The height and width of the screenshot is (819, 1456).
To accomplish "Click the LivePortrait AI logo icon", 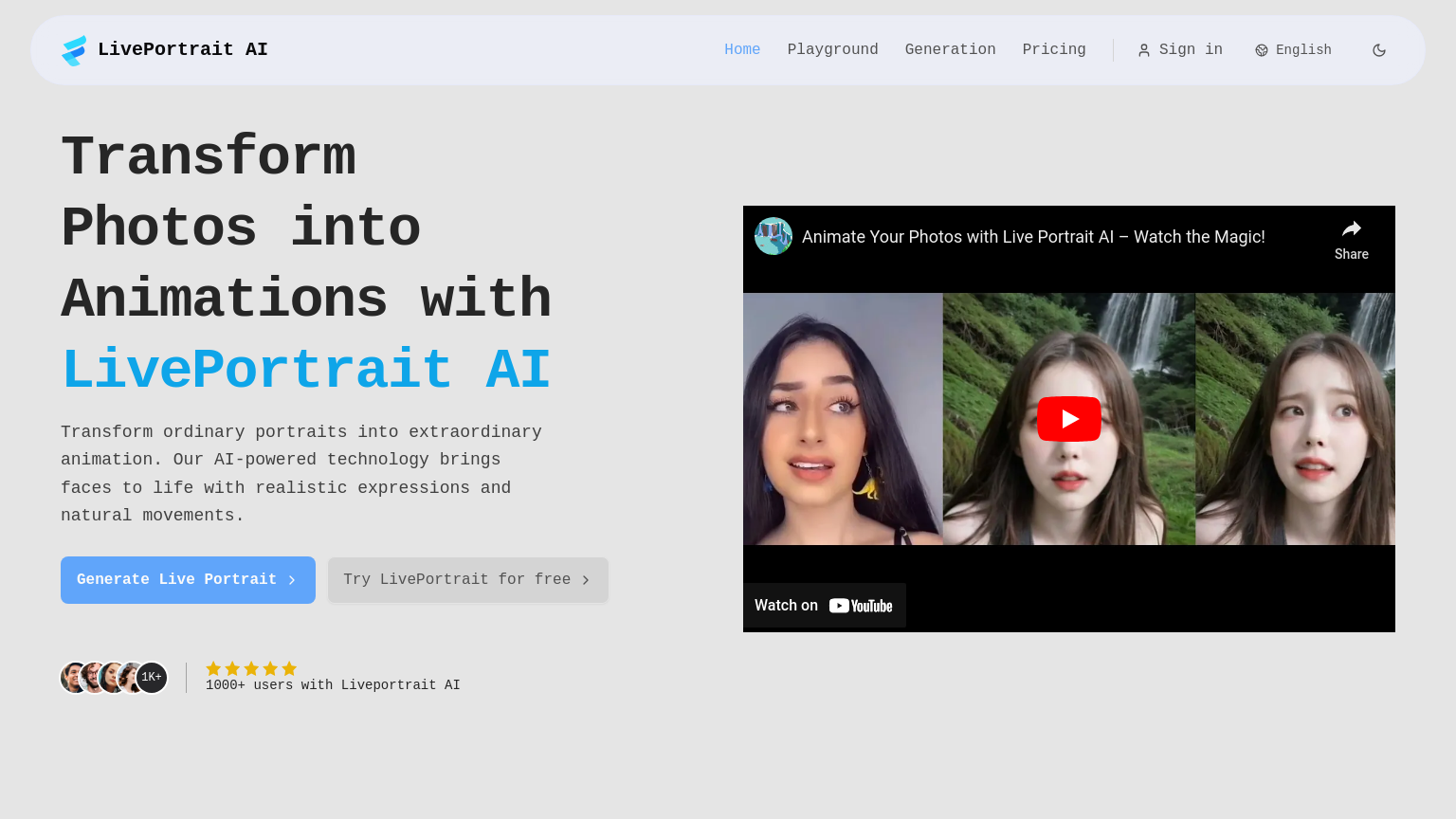I will point(74,49).
